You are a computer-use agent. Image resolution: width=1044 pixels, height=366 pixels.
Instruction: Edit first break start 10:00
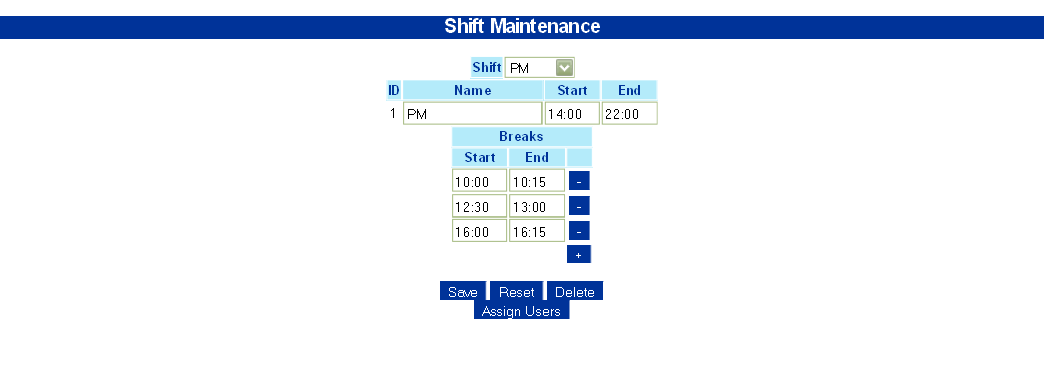(x=479, y=180)
